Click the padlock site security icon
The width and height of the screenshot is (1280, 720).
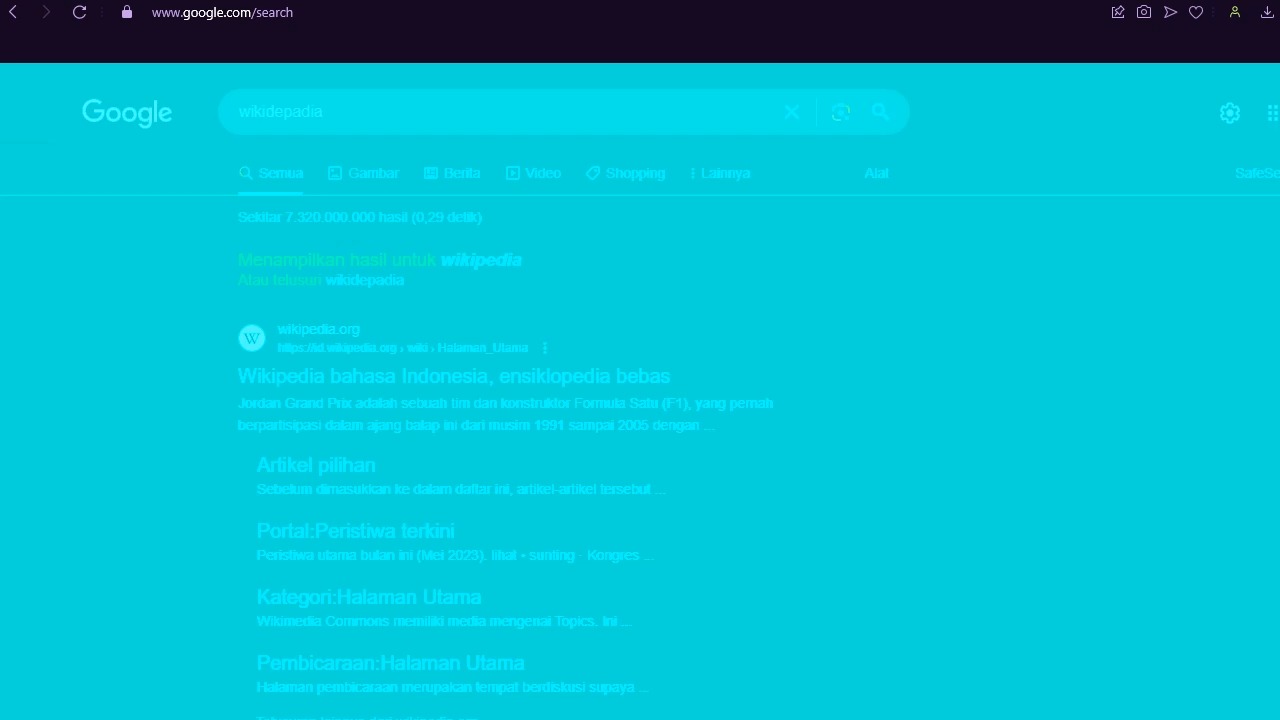click(126, 12)
